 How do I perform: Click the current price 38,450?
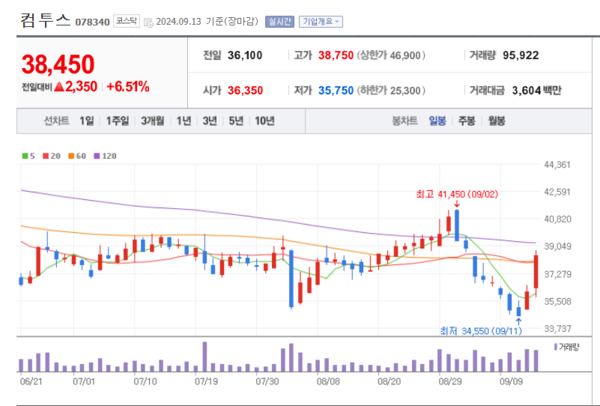pos(58,64)
